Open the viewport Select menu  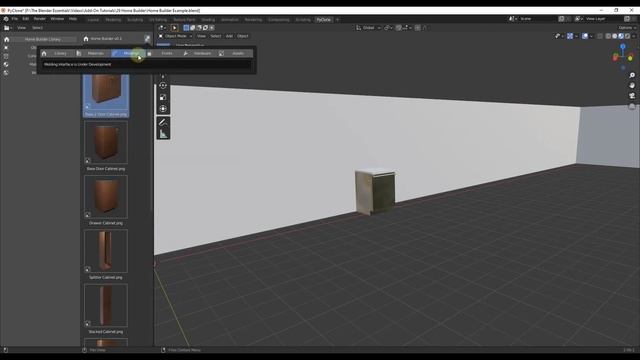216,36
